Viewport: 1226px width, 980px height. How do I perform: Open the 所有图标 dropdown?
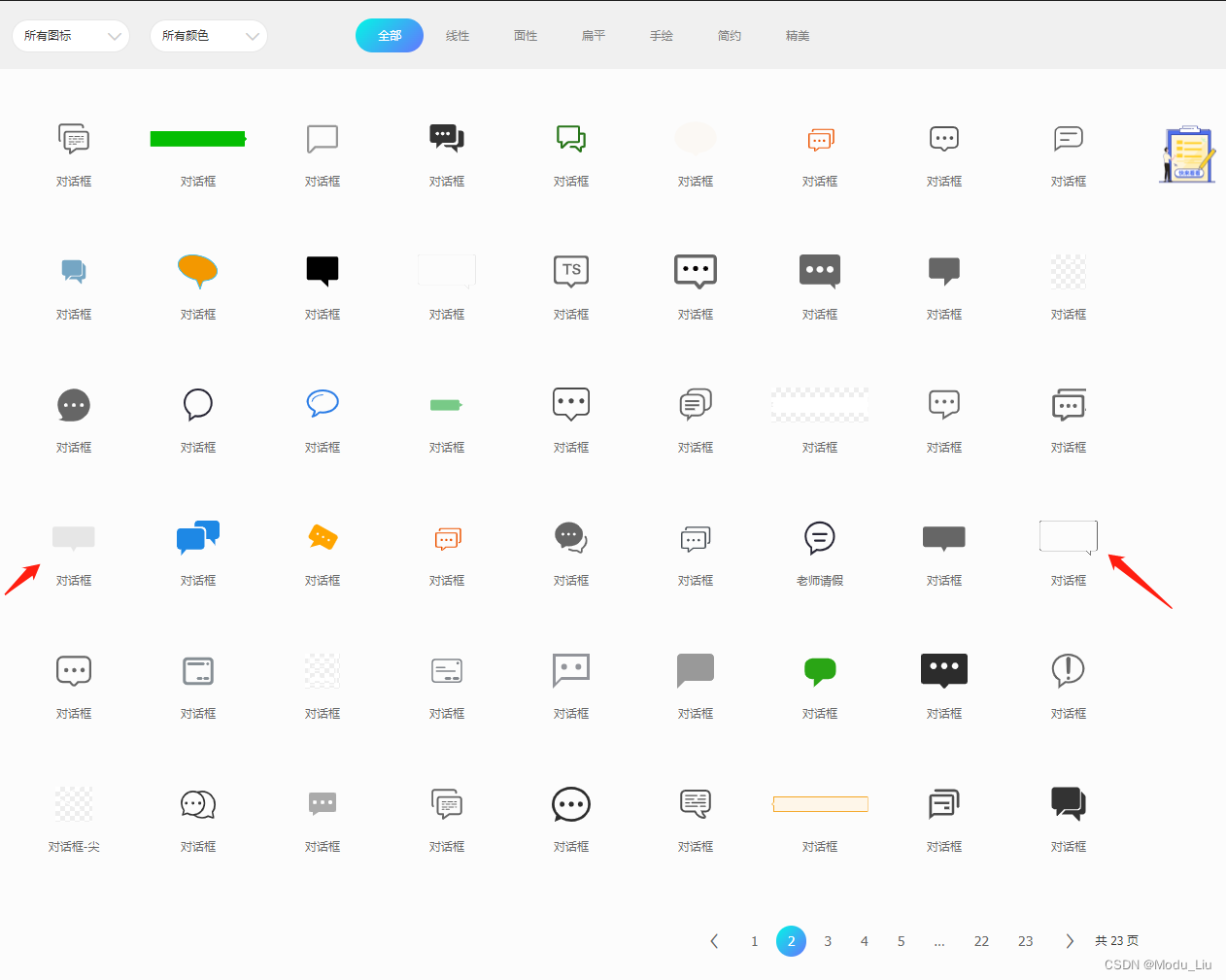click(x=71, y=36)
